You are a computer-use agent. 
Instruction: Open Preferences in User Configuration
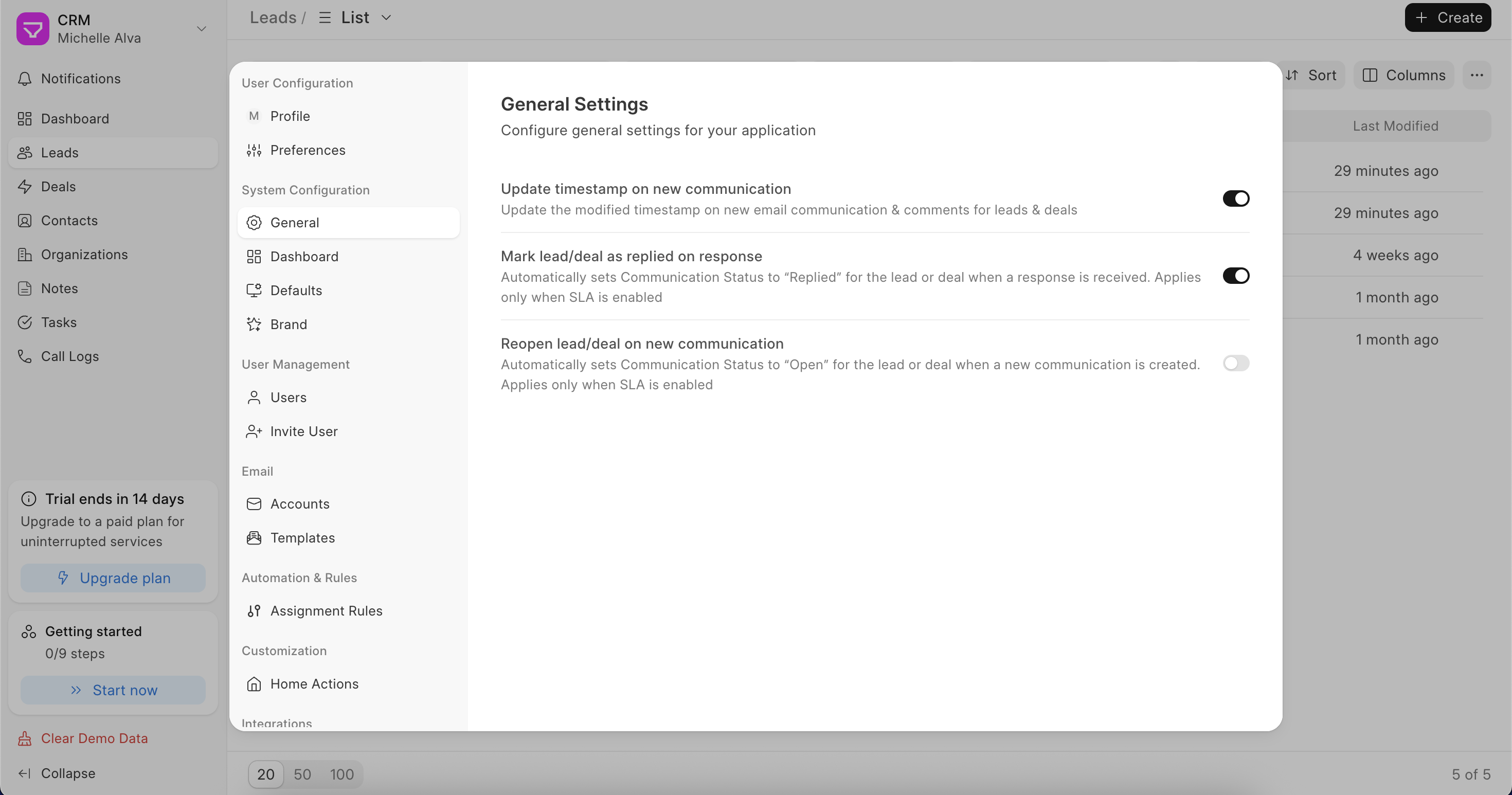coord(308,150)
